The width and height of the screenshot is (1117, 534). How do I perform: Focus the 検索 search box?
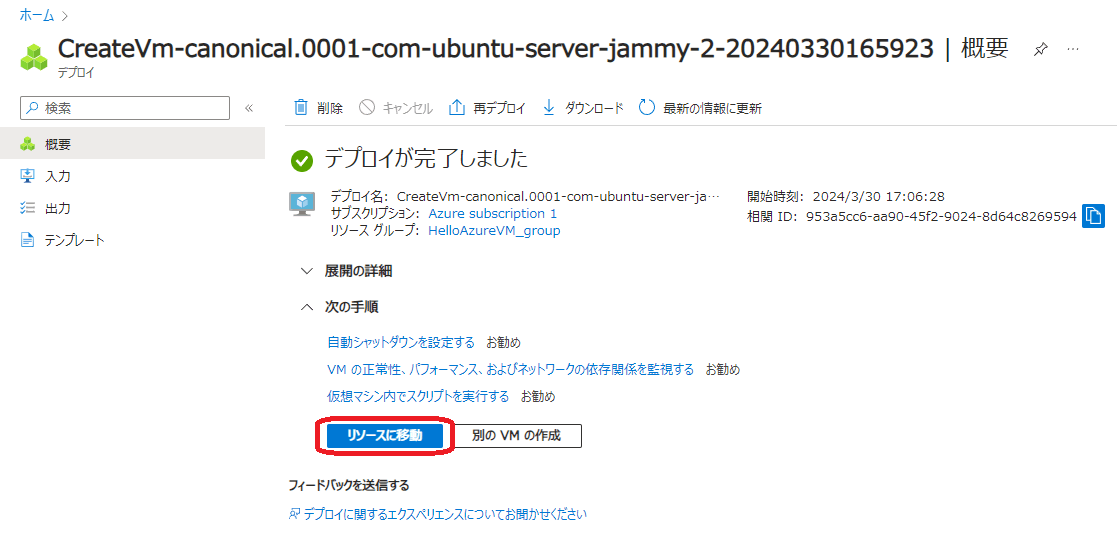(125, 108)
